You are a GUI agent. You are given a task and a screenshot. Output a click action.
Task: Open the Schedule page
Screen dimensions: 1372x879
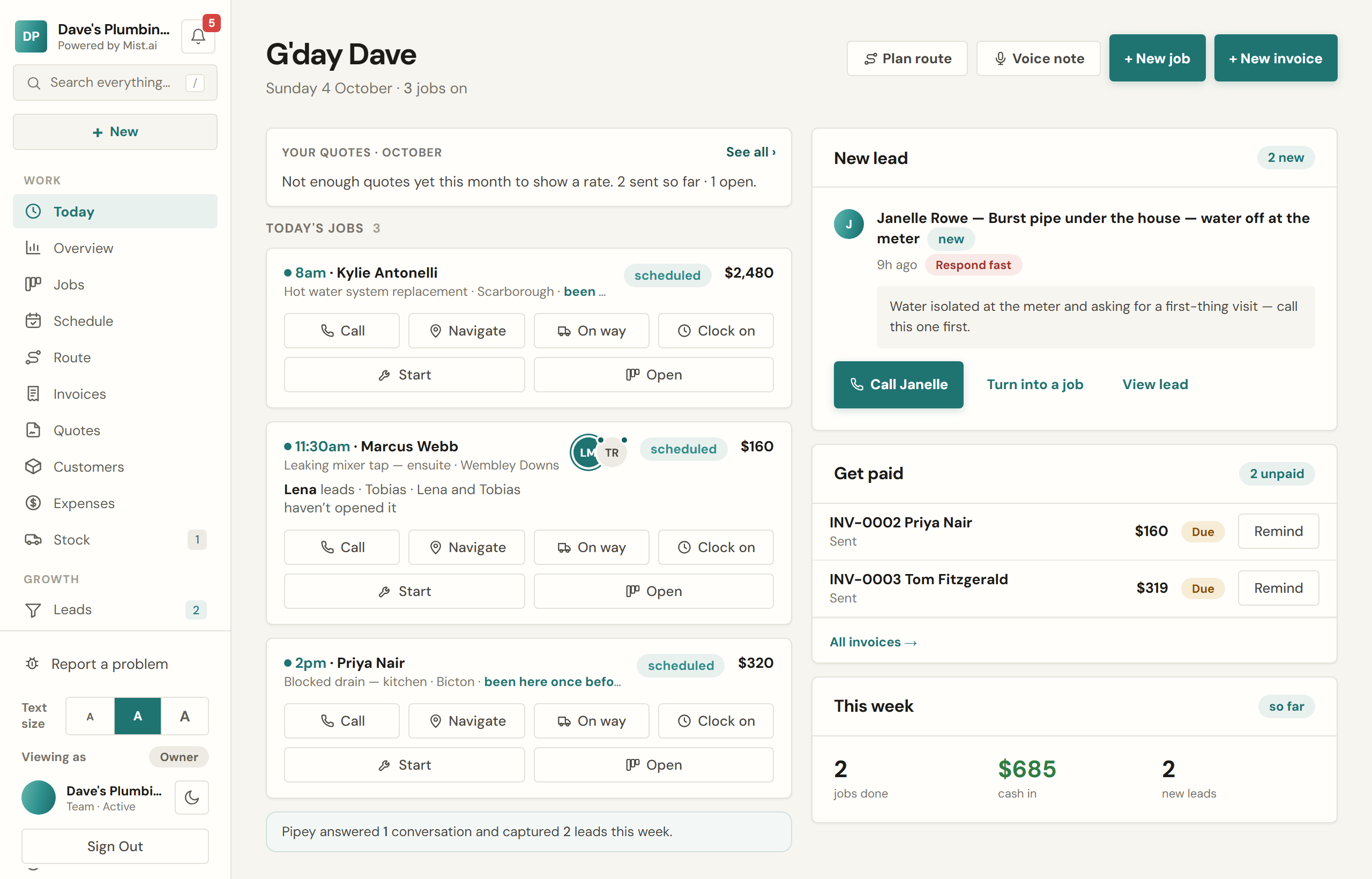[x=115, y=321]
